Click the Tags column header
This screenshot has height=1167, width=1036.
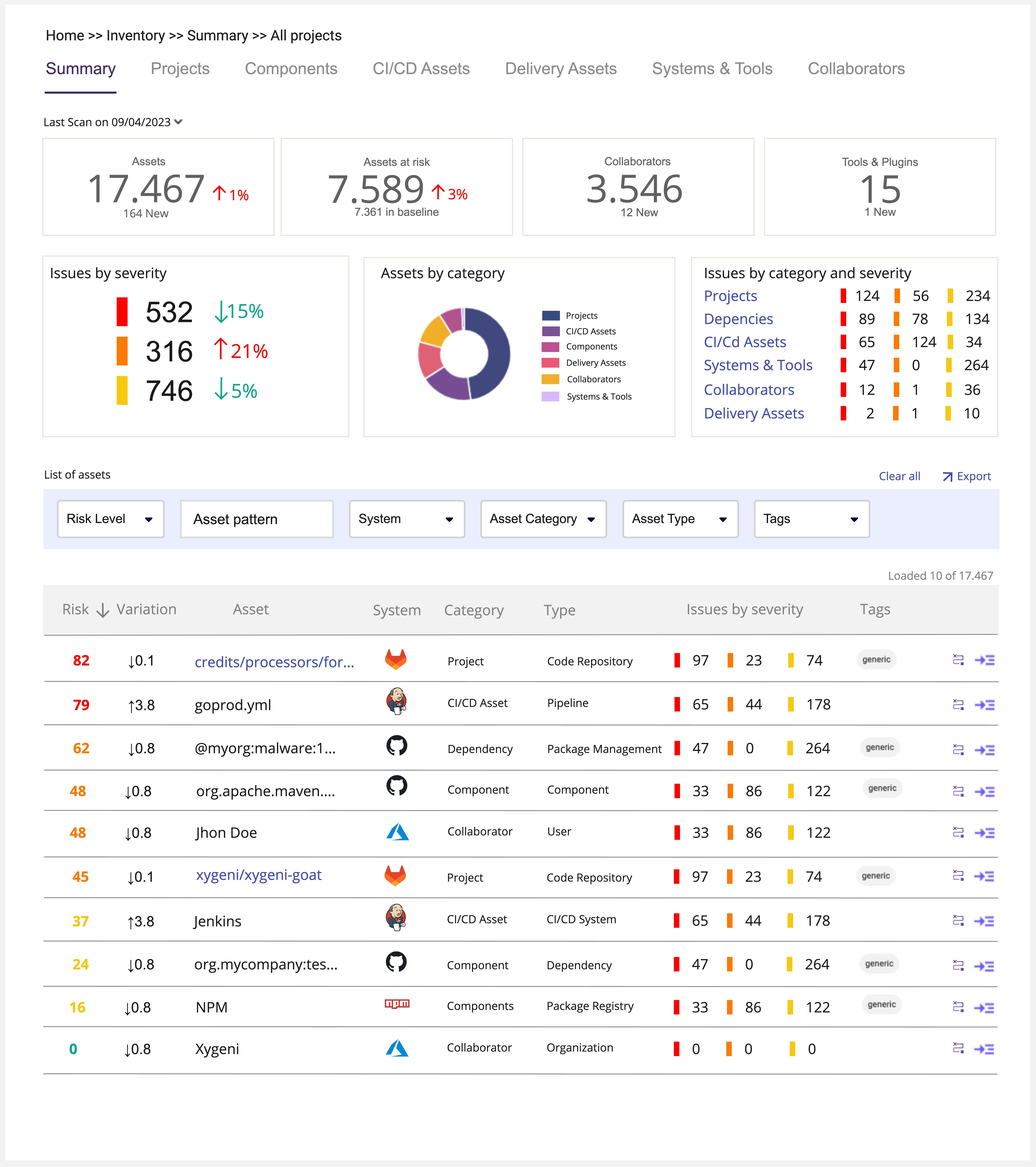[875, 610]
